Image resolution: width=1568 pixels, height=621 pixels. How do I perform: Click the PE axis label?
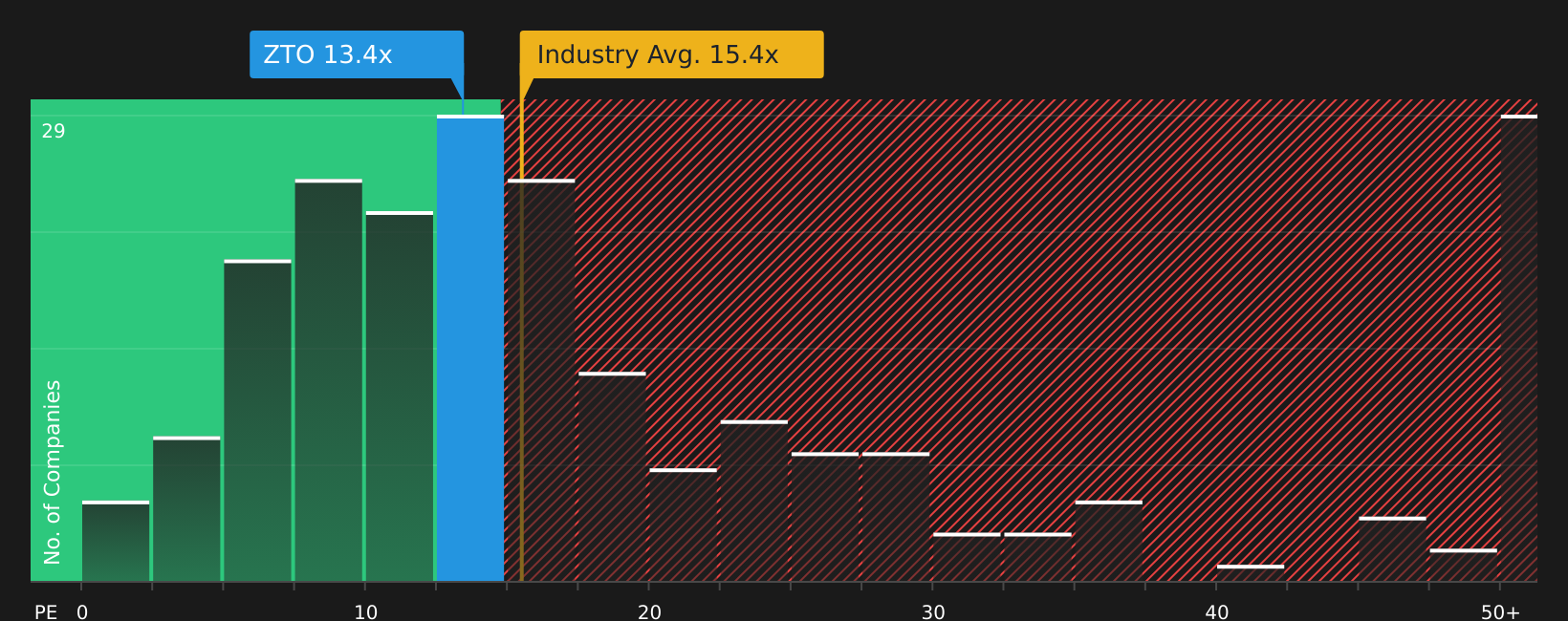pyautogui.click(x=46, y=612)
